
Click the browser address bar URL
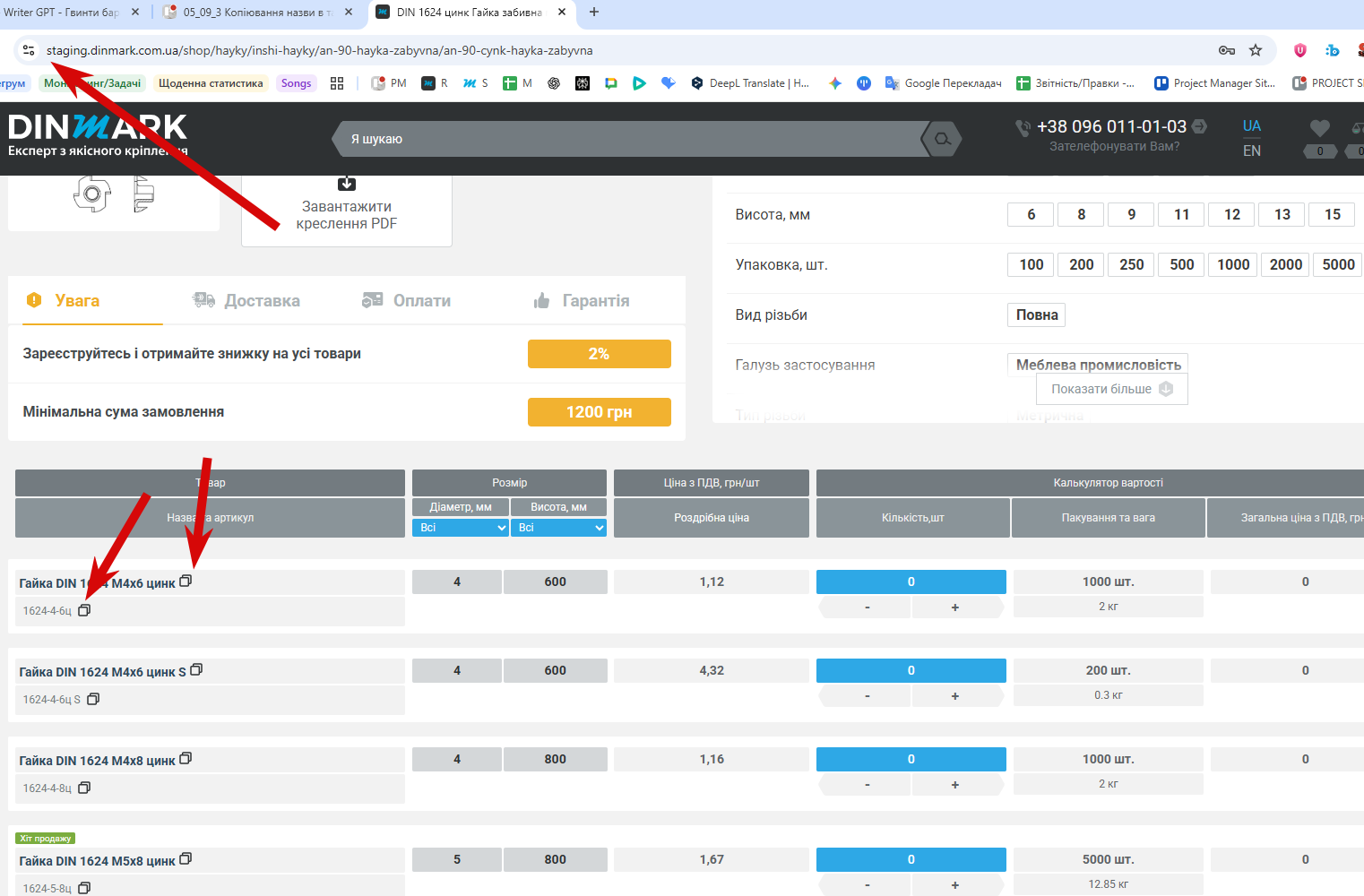point(320,50)
